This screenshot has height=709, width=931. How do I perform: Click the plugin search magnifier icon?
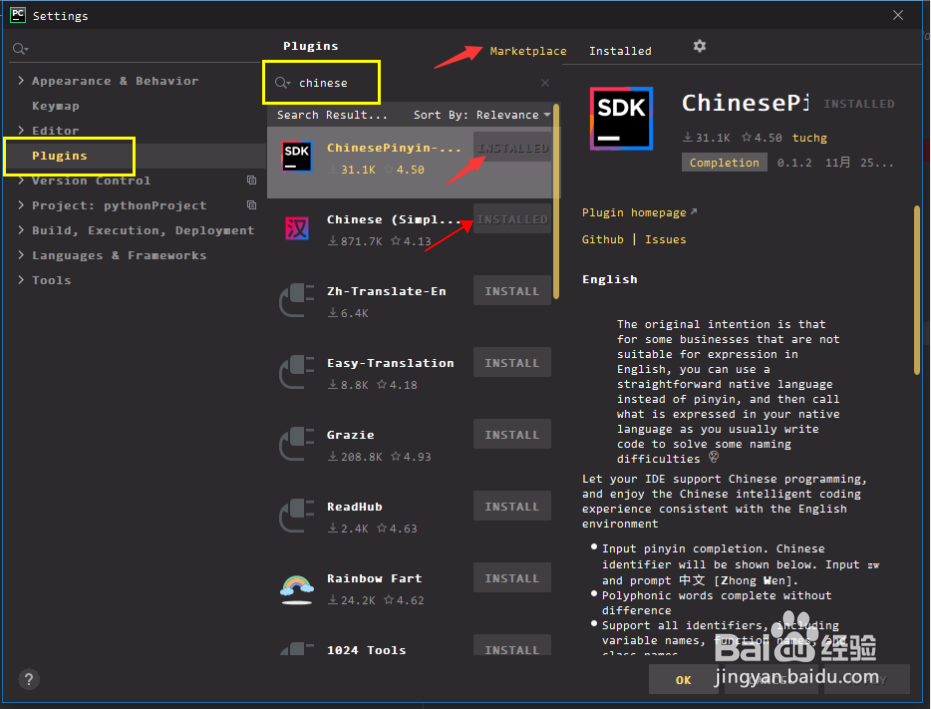[x=282, y=83]
